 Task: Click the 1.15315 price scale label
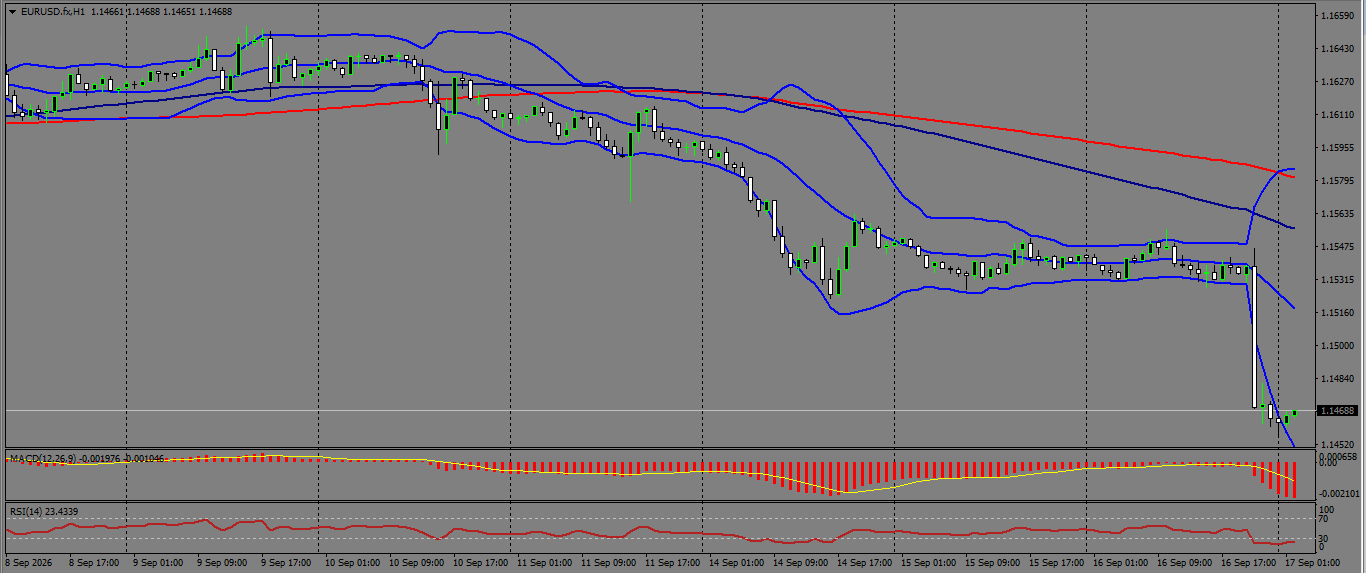(x=1337, y=281)
